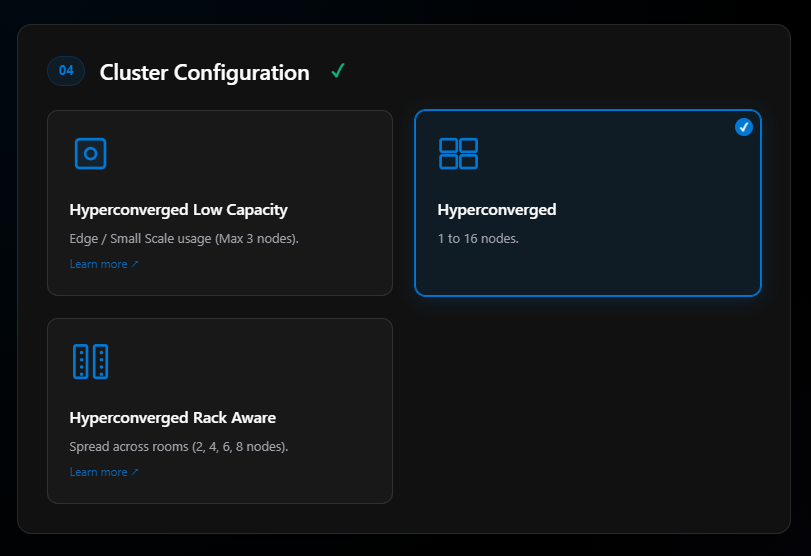Open Learn more under Hyperconverged Low Capacity
Image resolution: width=811 pixels, height=556 pixels.
(99, 265)
